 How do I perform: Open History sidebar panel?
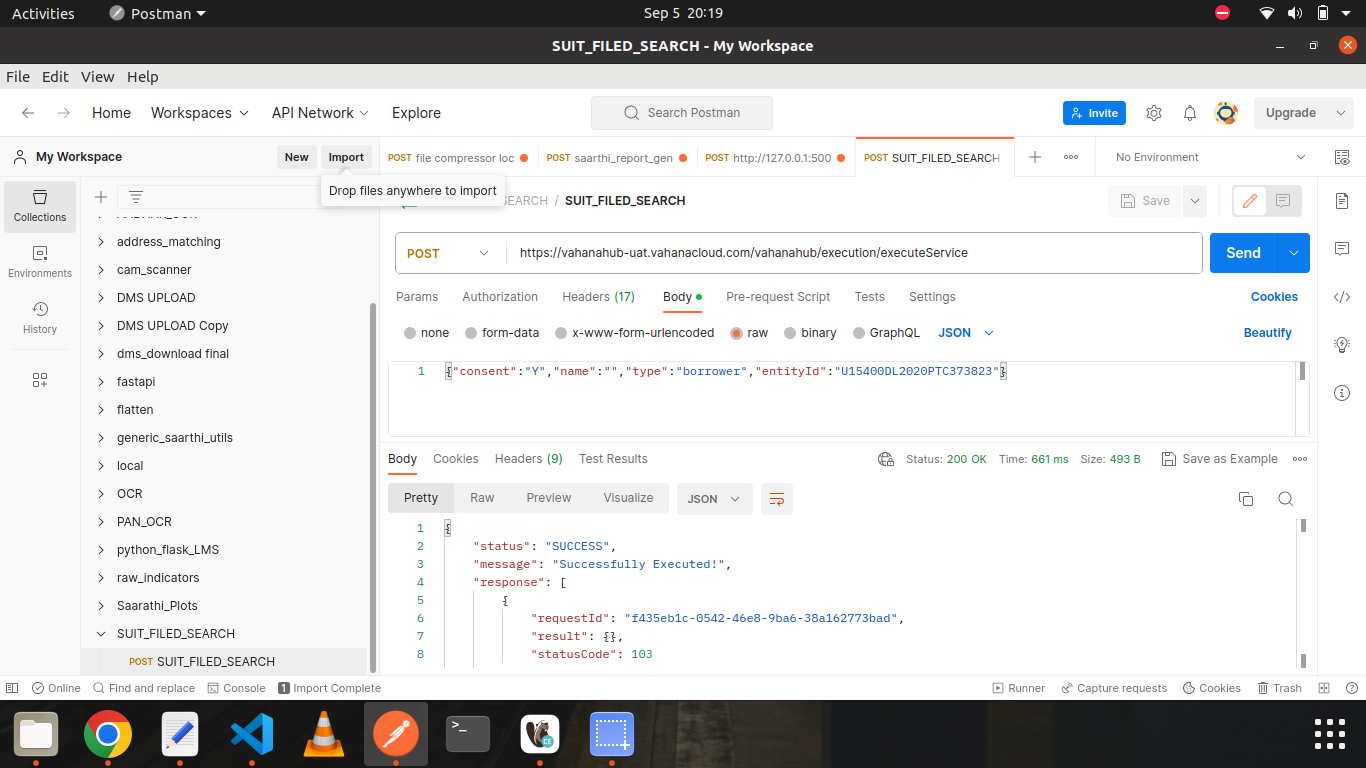pos(40,319)
